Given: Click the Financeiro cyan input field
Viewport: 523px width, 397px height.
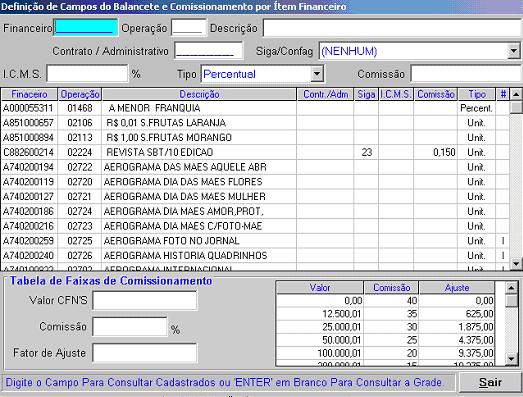Looking at the screenshot, I should 86,28.
